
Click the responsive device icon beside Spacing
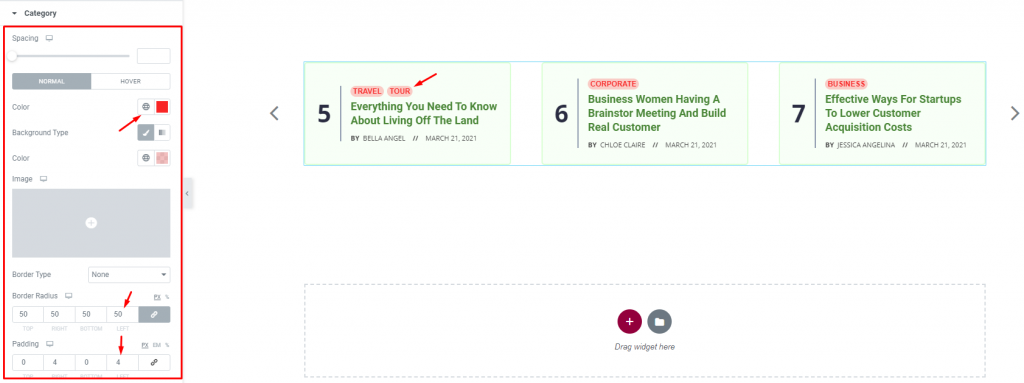pos(50,39)
